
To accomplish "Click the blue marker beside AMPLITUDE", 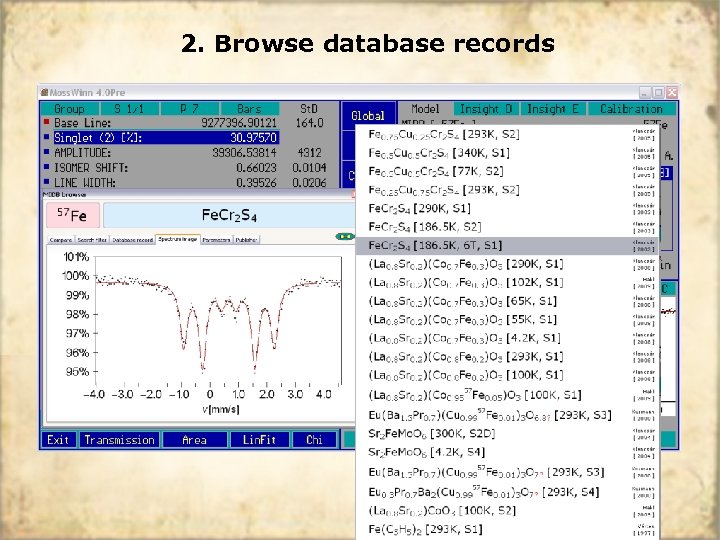I will click(46, 152).
